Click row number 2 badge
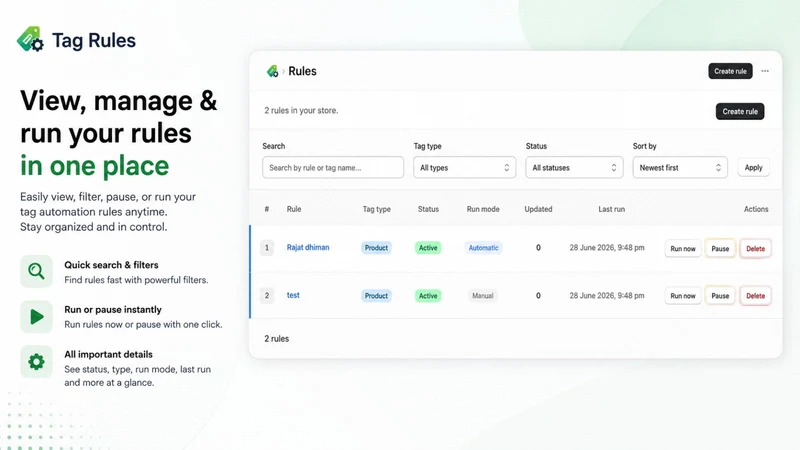The height and width of the screenshot is (450, 800). [267, 295]
